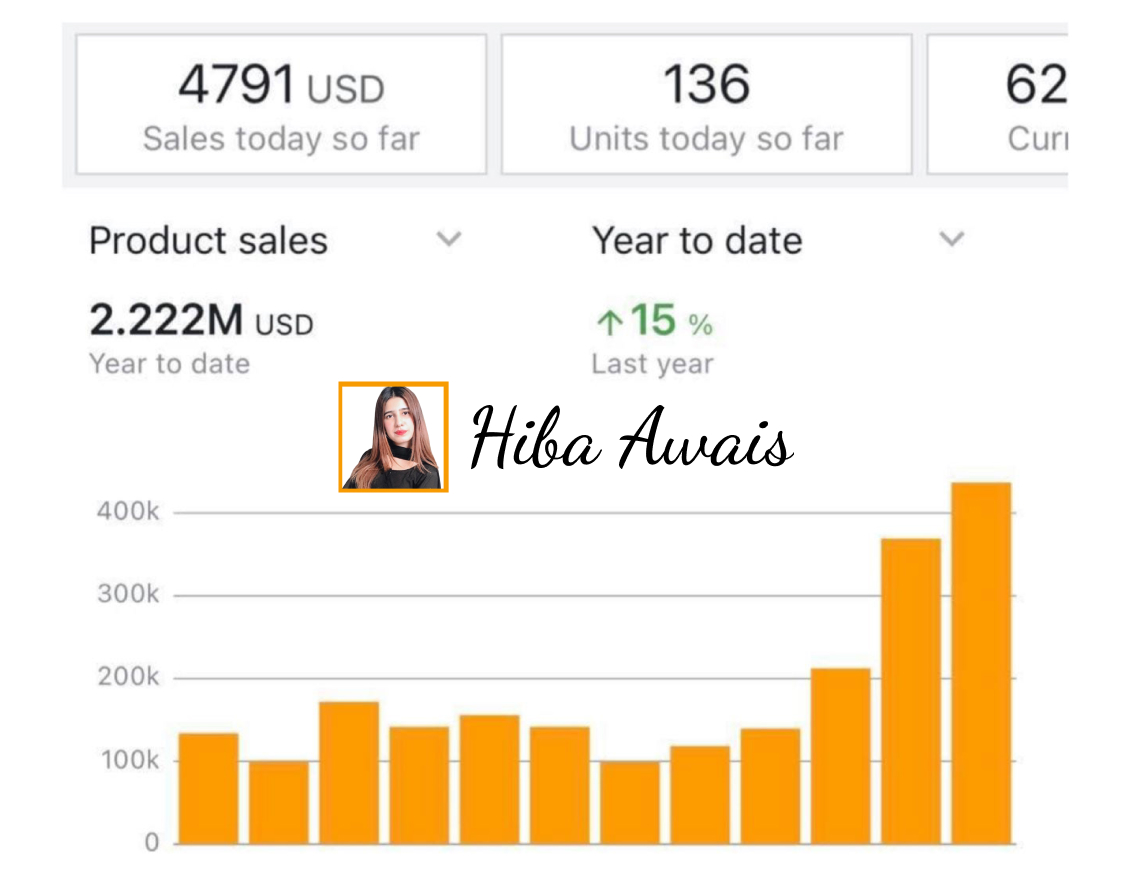Open the Units today so far card
Image resolution: width=1131 pixels, height=873 pixels.
pyautogui.click(x=706, y=104)
